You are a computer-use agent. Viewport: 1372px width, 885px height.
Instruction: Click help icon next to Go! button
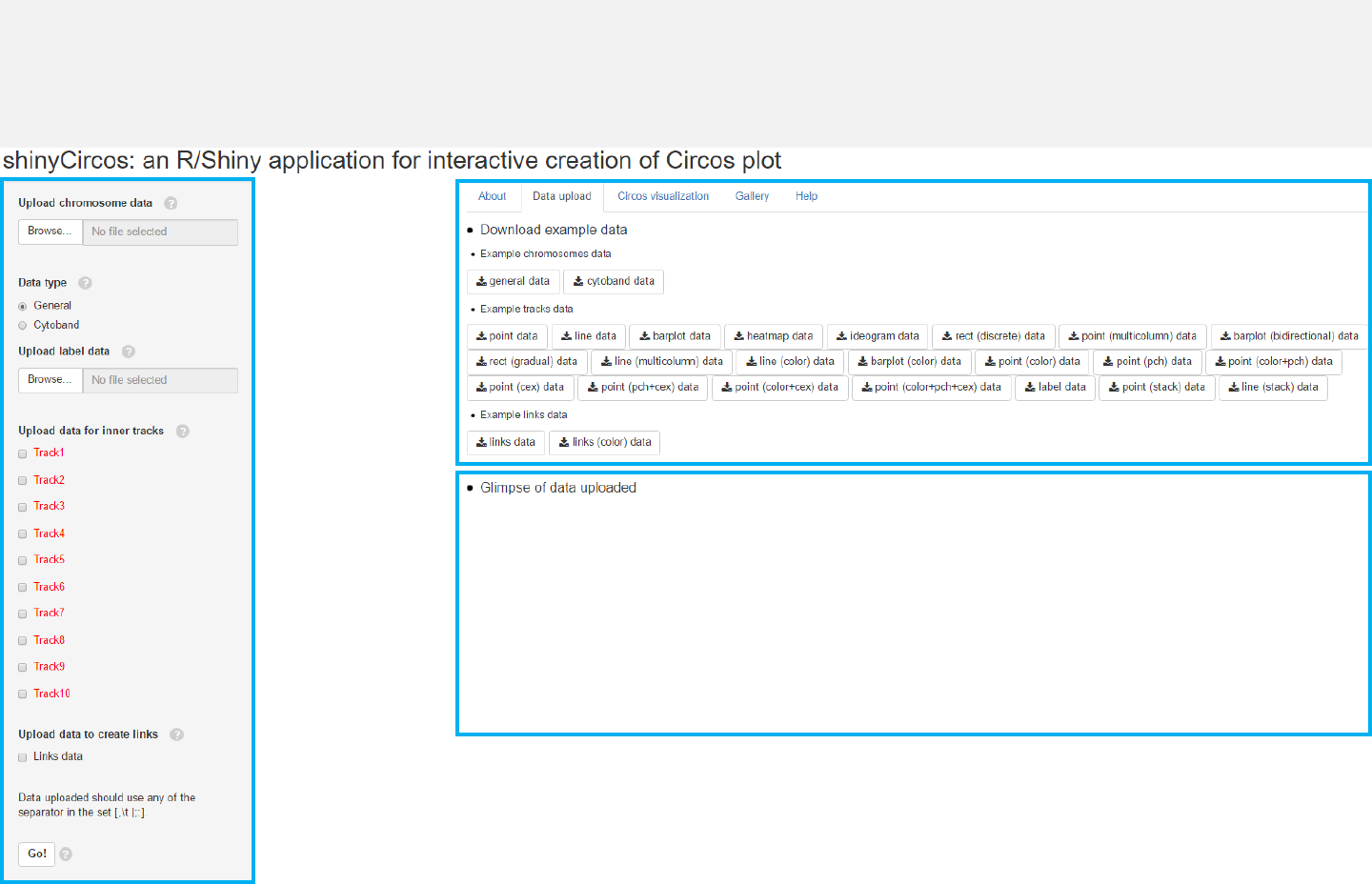click(x=66, y=855)
